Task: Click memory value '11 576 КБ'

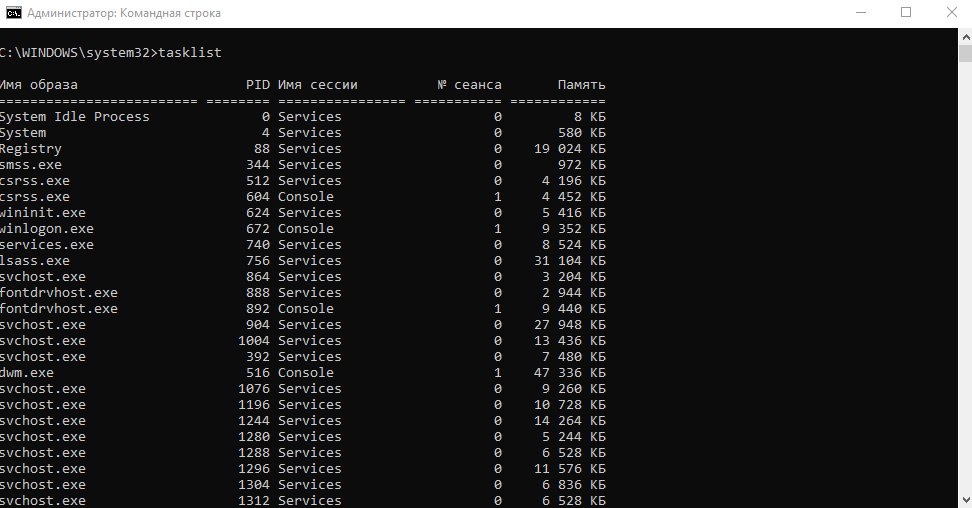Action: (570, 469)
